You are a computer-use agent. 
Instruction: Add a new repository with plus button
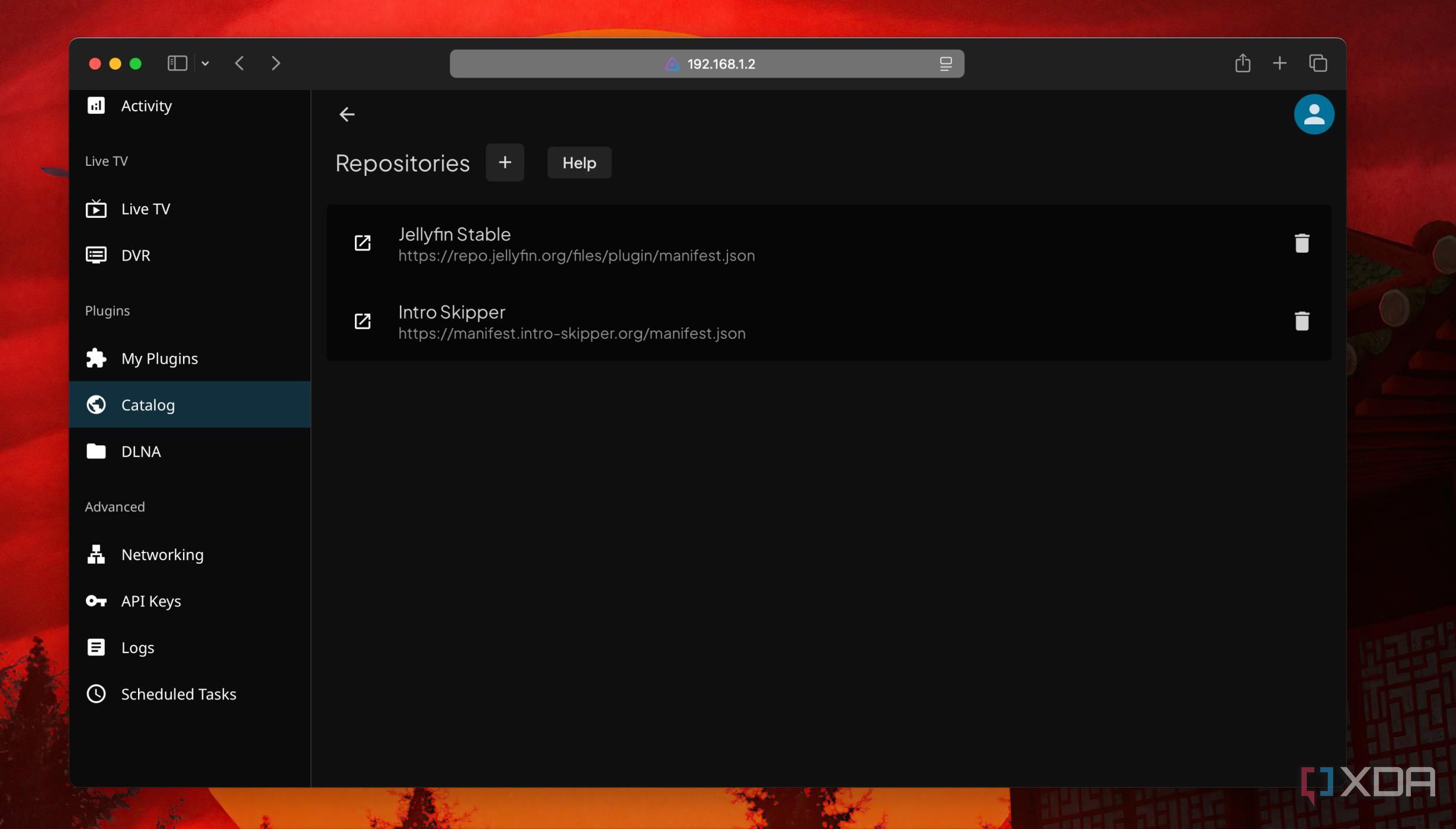[505, 162]
